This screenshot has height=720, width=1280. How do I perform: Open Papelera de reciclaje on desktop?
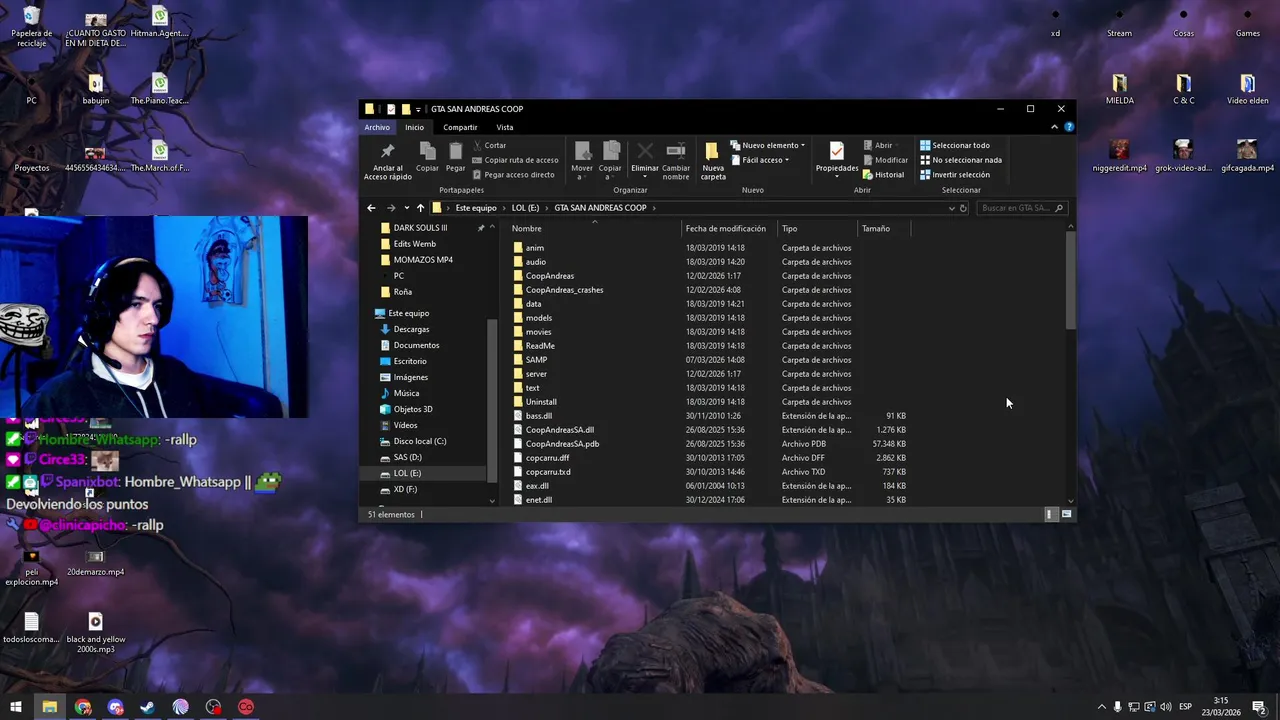tap(31, 27)
